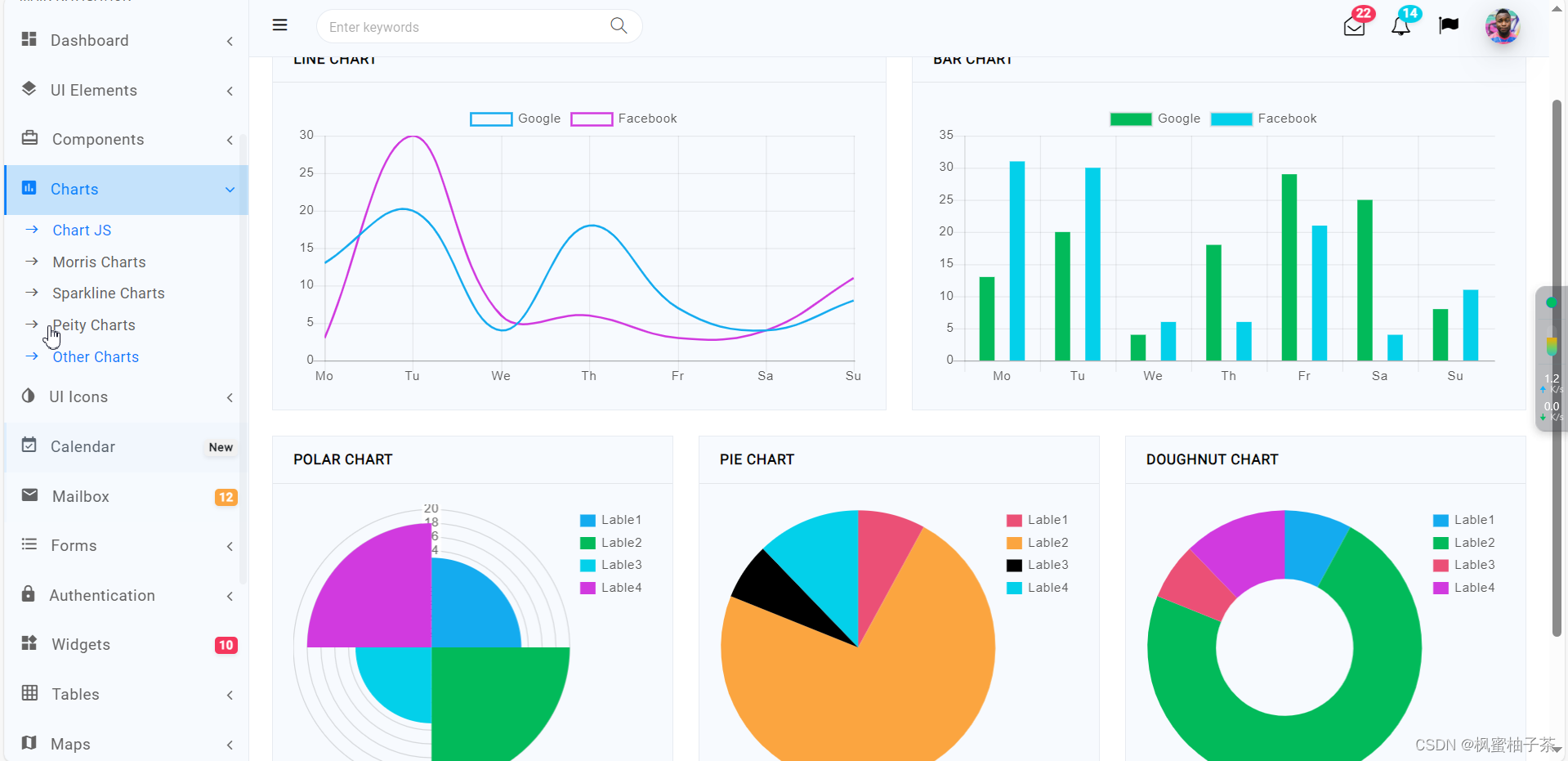Expand the UI Elements chevron
1568x761 pixels.
[x=230, y=91]
